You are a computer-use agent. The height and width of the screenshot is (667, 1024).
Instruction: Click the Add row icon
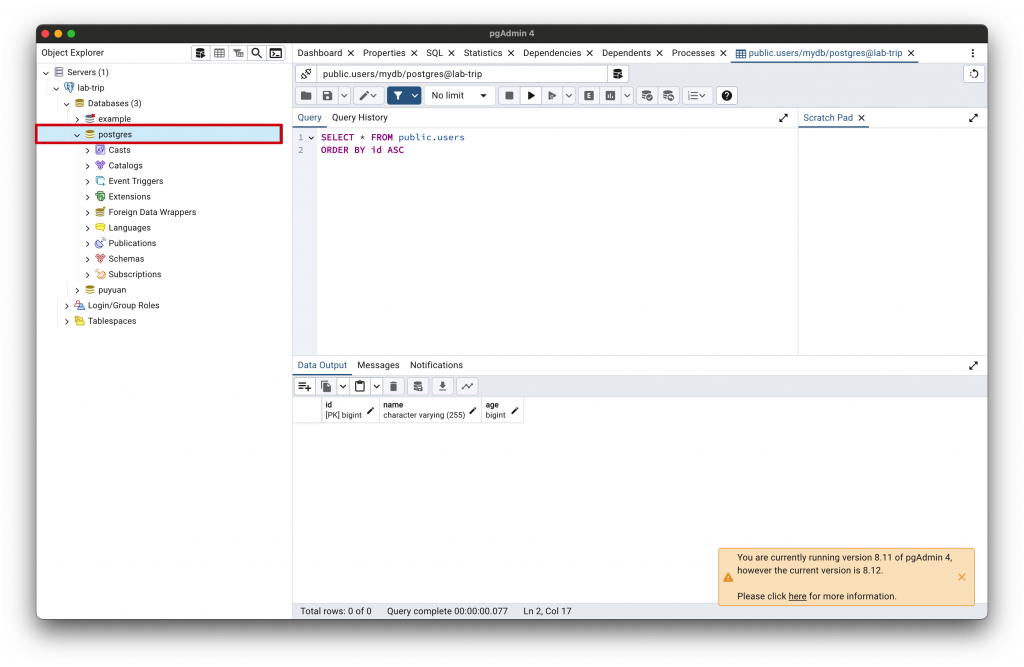[x=304, y=387]
